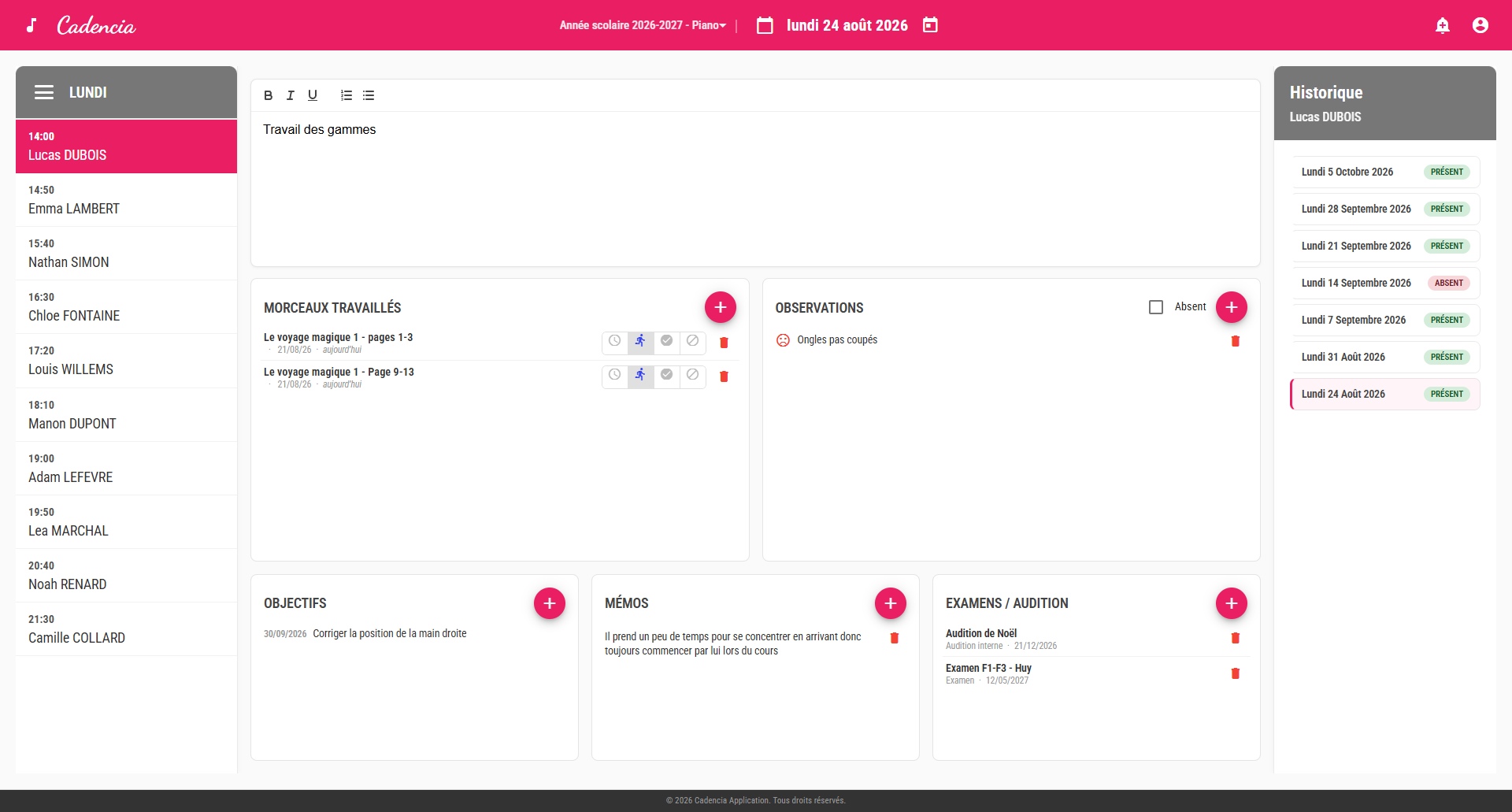Click into the text editor containing Travail des gammes
This screenshot has height=812, width=1512.
tap(755, 188)
